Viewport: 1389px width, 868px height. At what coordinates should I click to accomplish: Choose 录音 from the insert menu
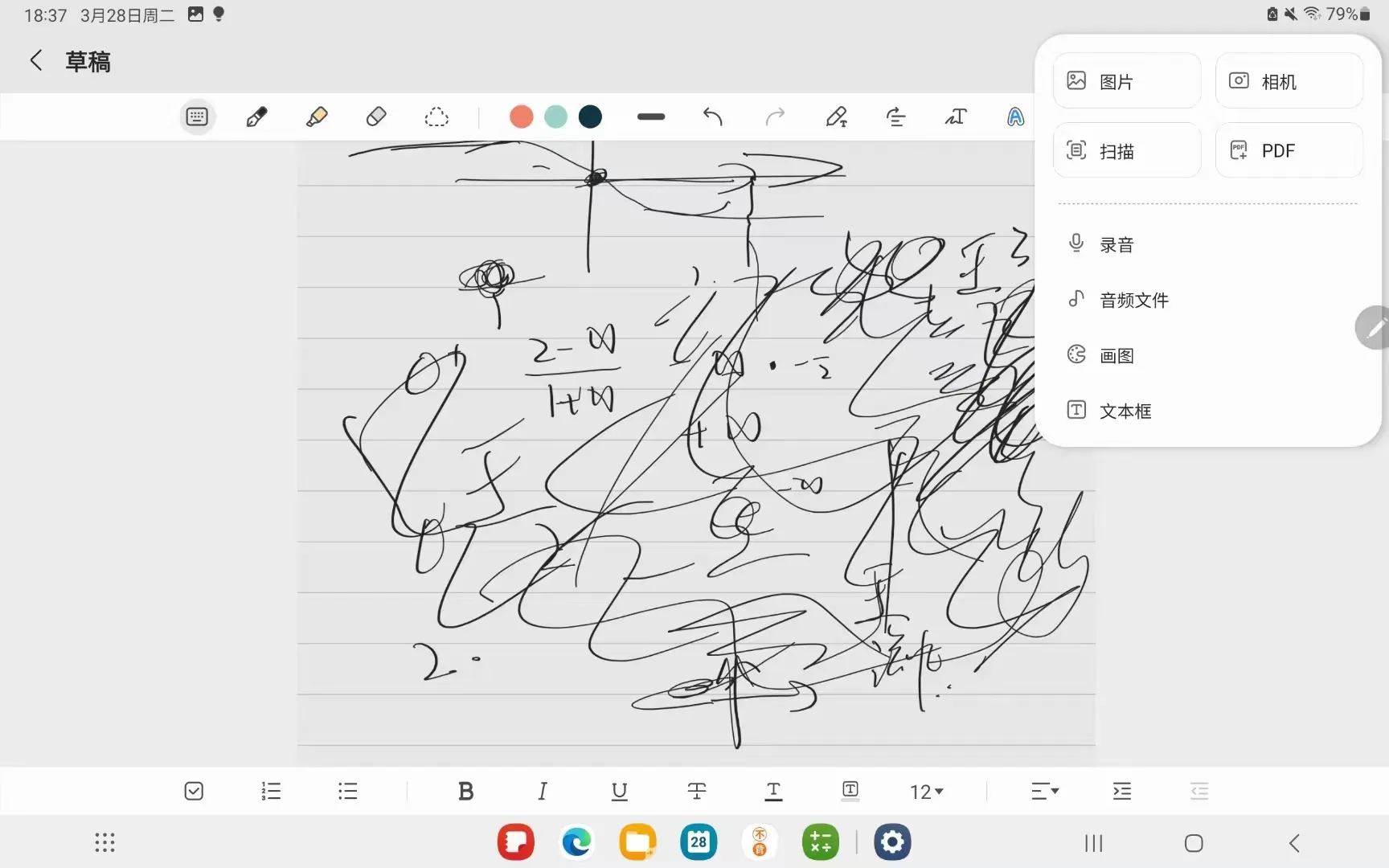(x=1117, y=245)
